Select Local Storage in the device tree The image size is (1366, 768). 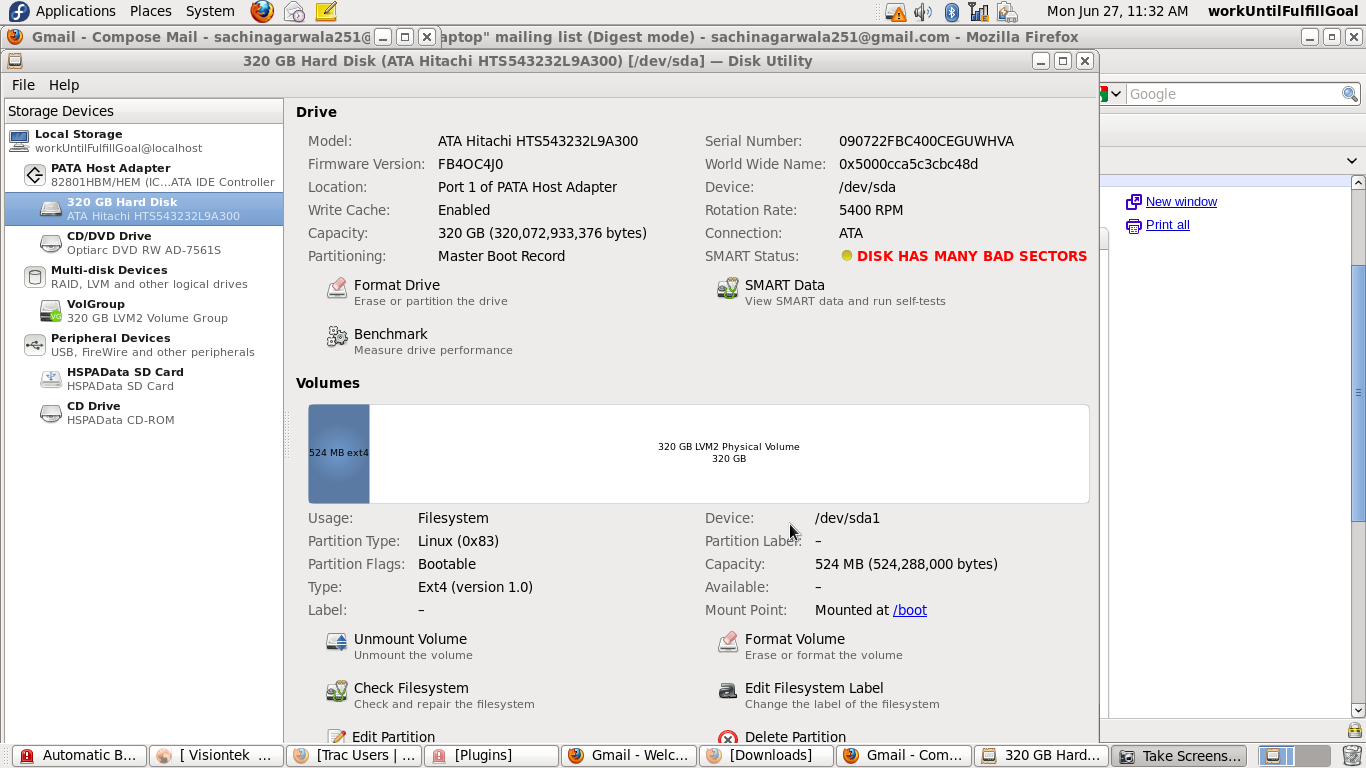click(144, 141)
